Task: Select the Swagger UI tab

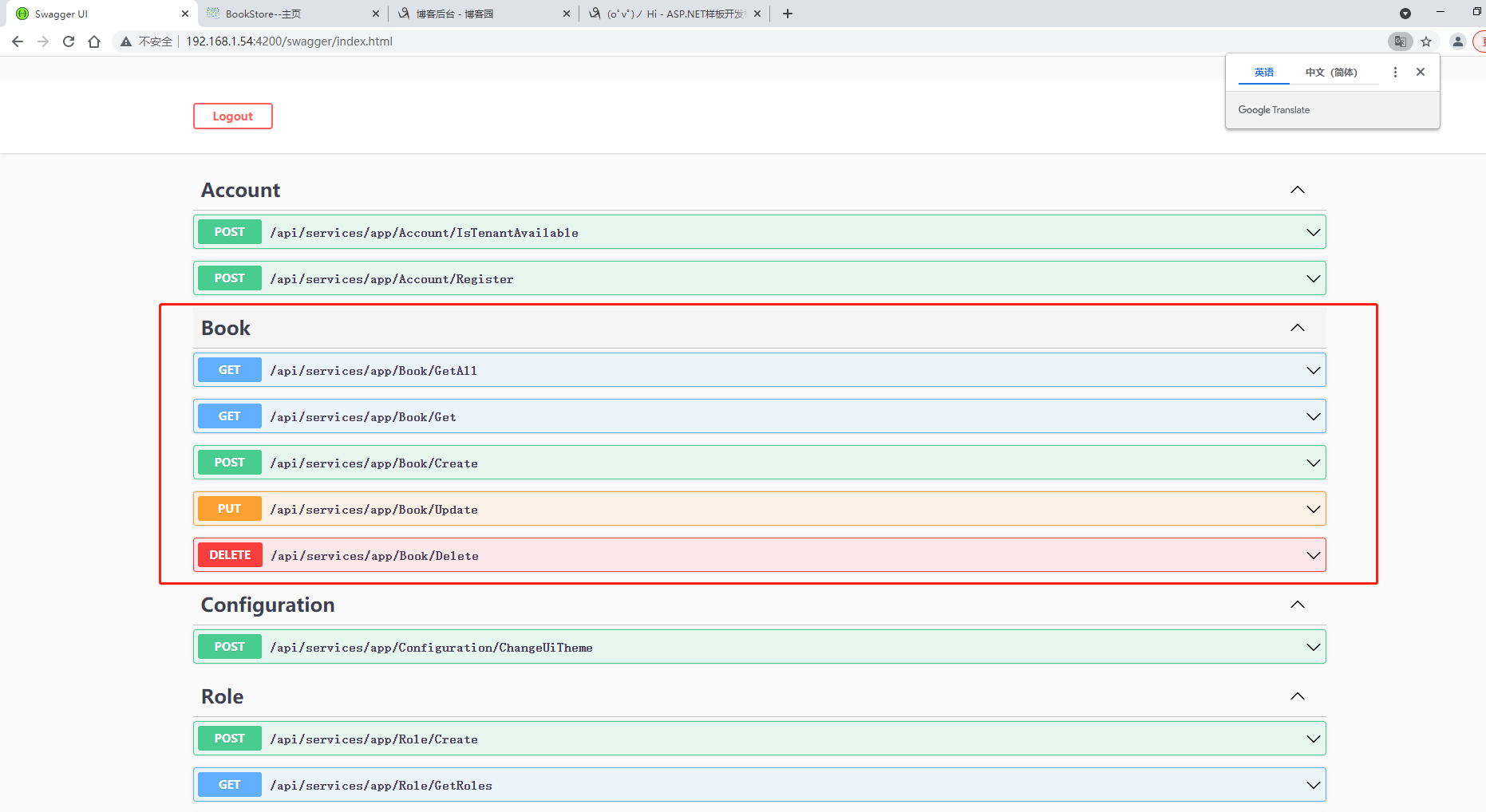Action: coord(102,14)
